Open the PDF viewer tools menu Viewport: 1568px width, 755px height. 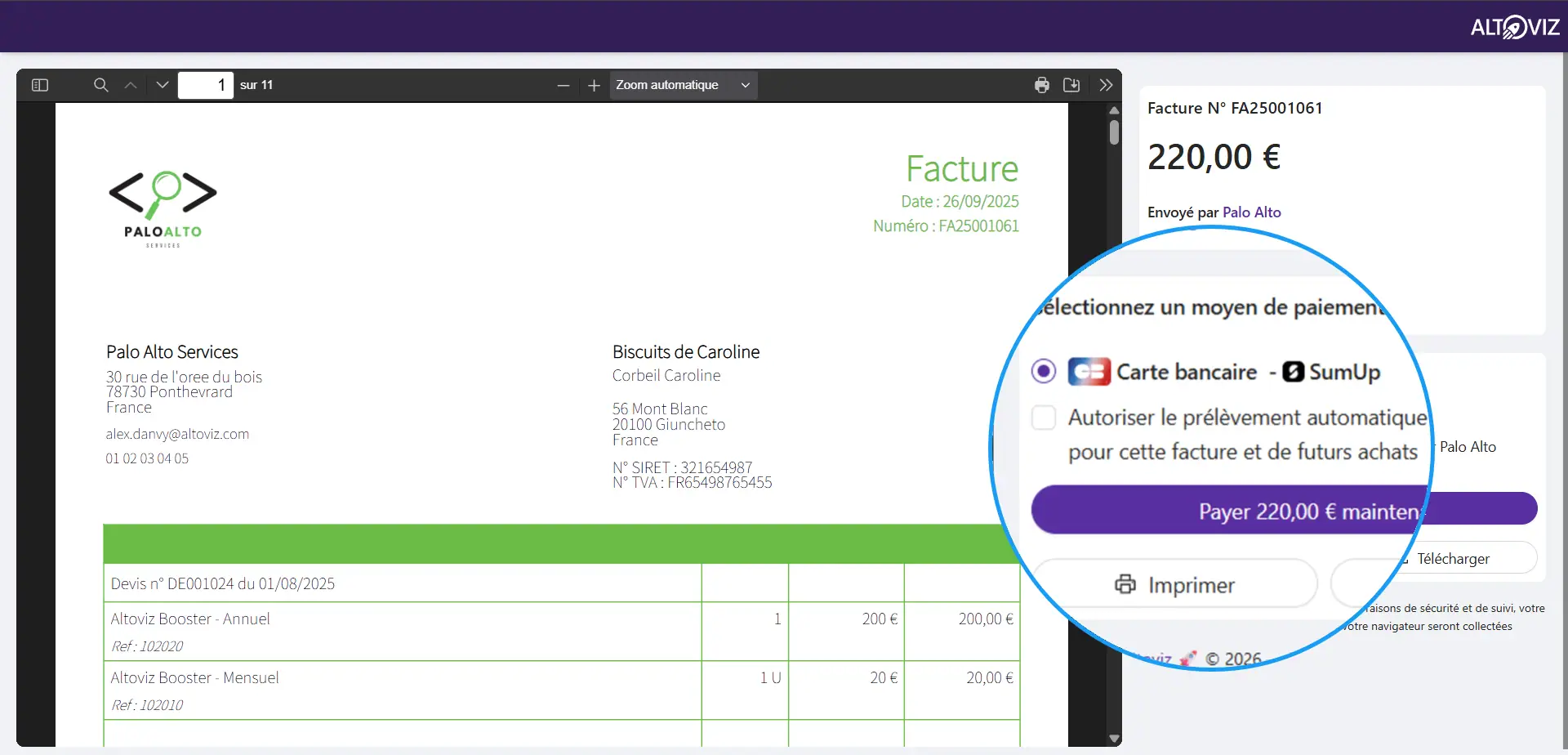coord(1106,85)
